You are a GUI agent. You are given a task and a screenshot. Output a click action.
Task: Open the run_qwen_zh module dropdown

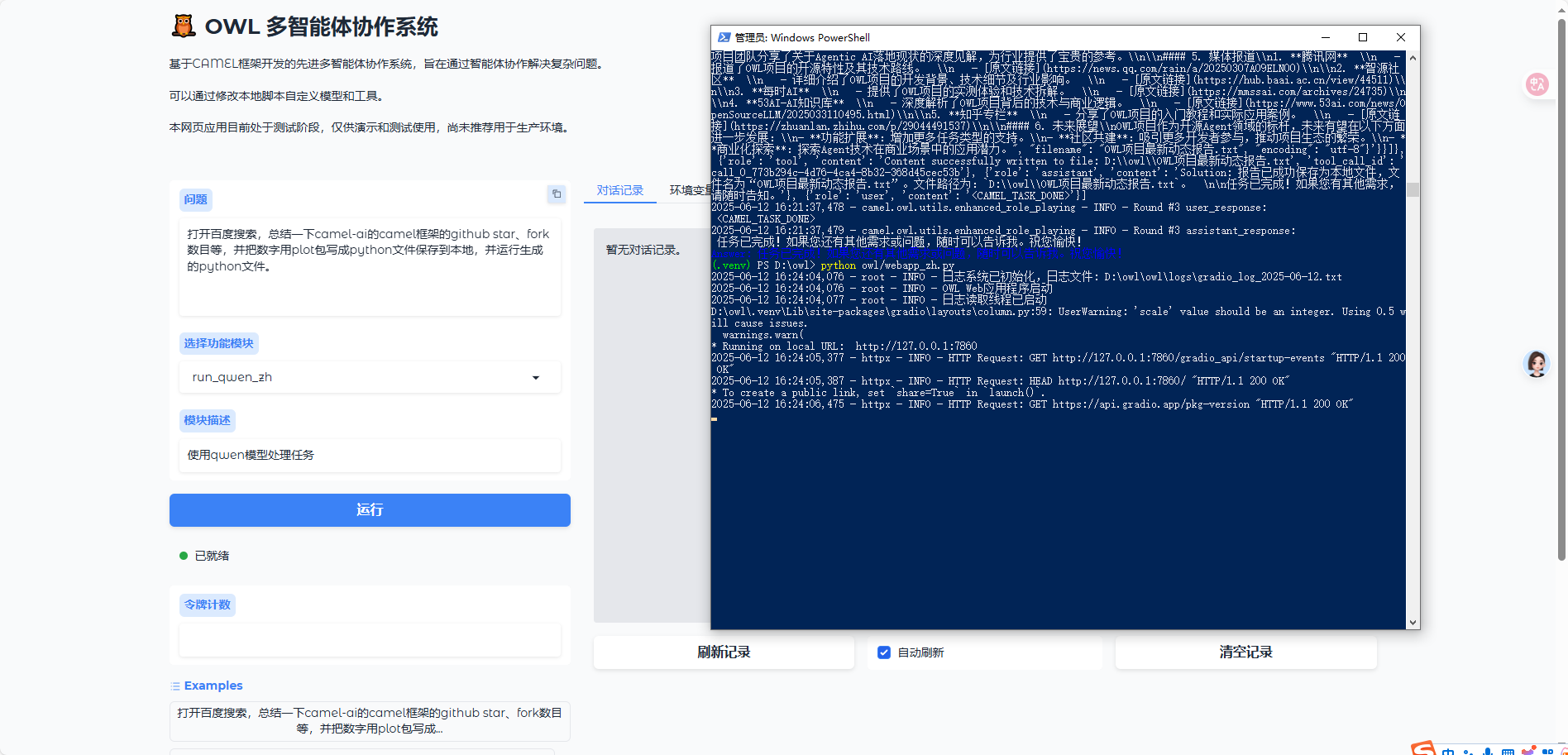pyautogui.click(x=370, y=377)
